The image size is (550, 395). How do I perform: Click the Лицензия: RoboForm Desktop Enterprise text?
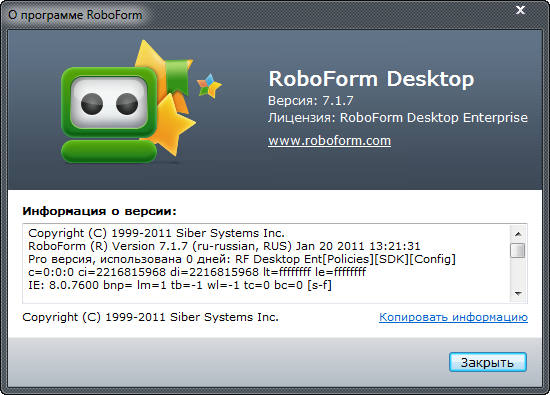(x=398, y=118)
